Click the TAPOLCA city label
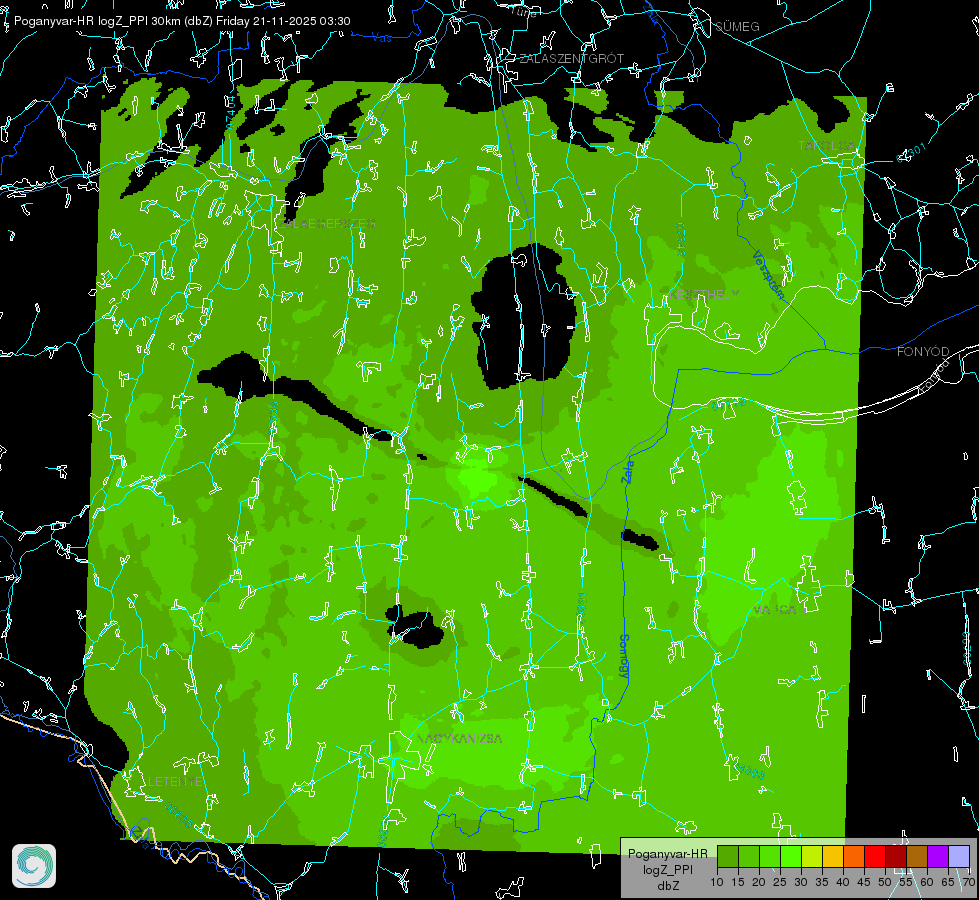The image size is (979, 900). pyautogui.click(x=826, y=146)
